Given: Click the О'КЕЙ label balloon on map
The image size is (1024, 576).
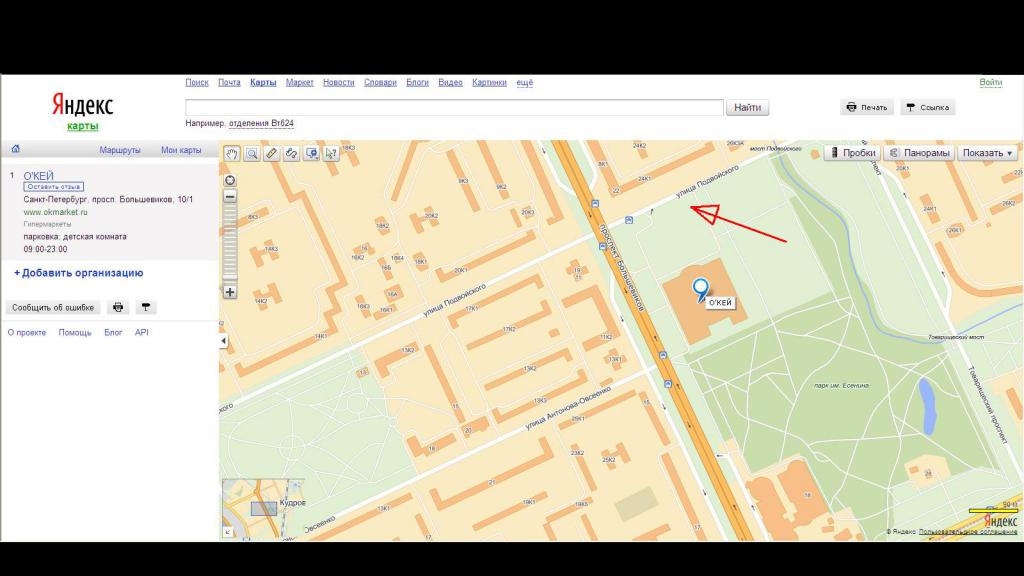Looking at the screenshot, I should click(x=720, y=302).
